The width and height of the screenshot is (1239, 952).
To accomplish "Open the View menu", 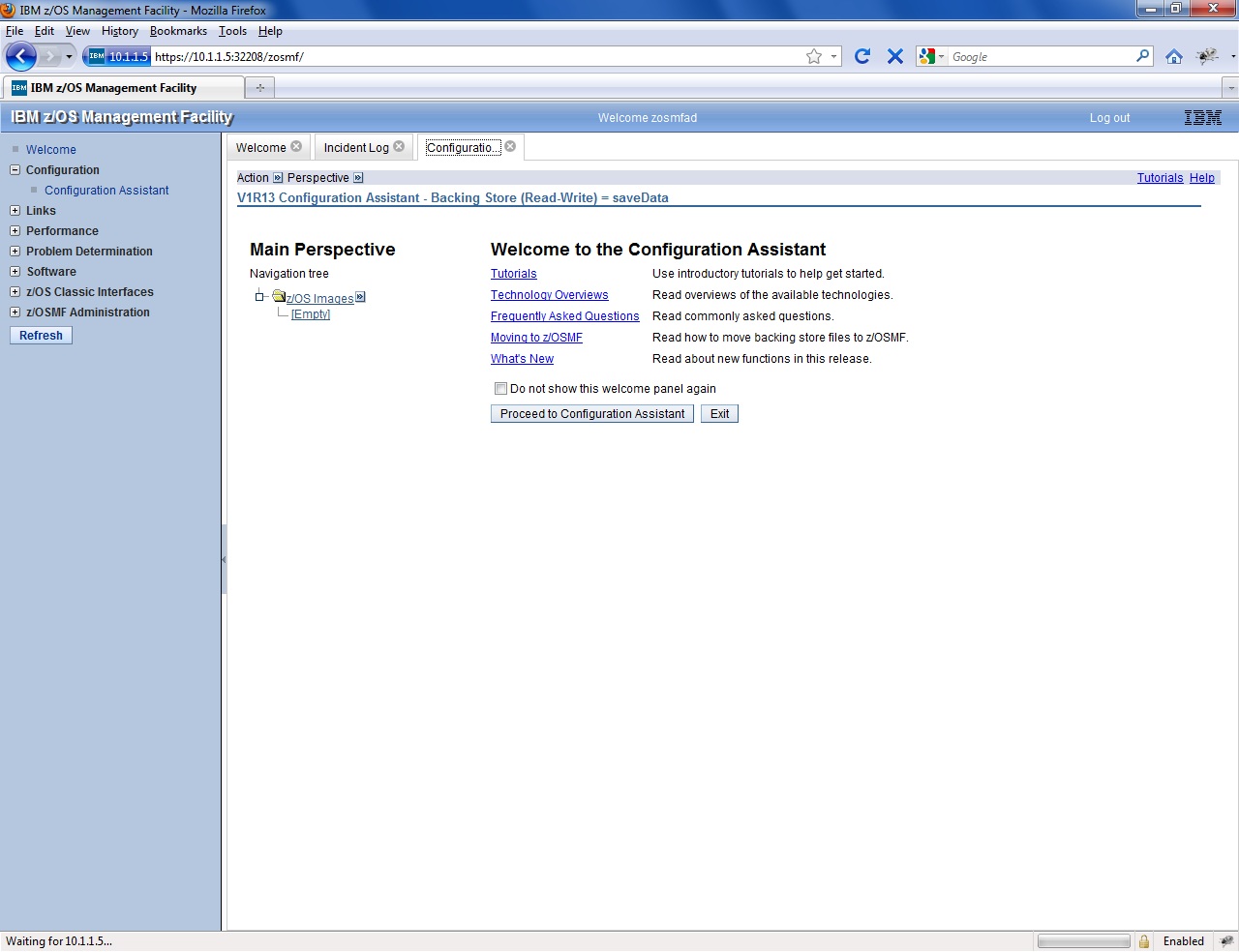I will click(x=77, y=31).
